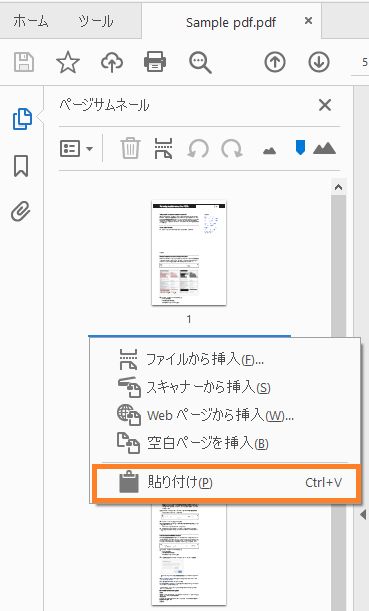This screenshot has width=369, height=611.
Task: Open the thumbnail options dropdown menu
Action: point(76,148)
